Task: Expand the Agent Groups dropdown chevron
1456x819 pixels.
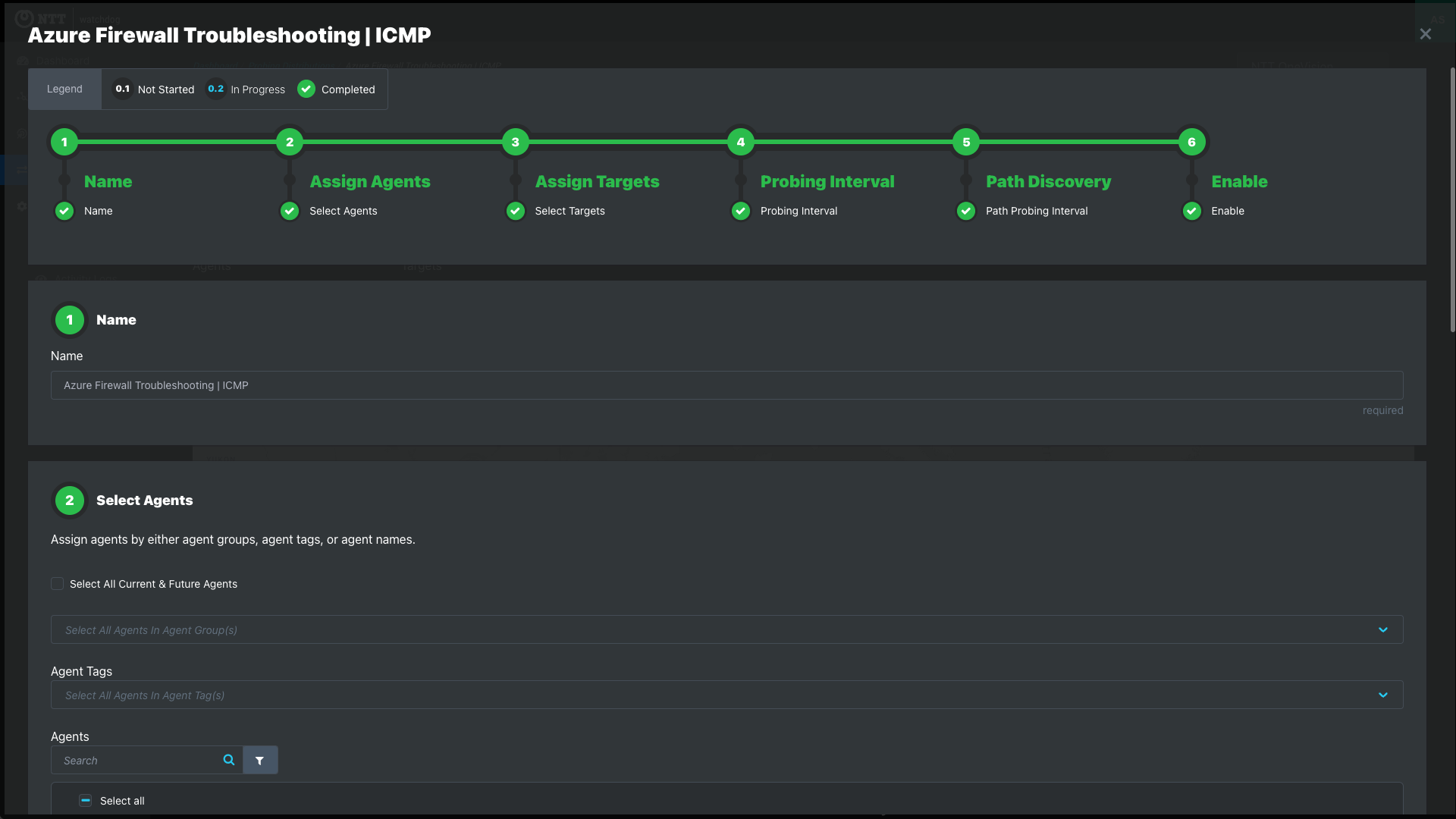Action: (x=1383, y=630)
